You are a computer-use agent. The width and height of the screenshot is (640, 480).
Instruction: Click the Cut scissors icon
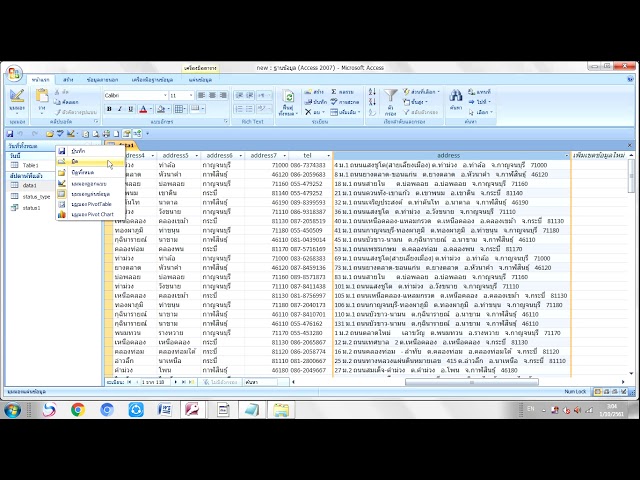[x=58, y=92]
